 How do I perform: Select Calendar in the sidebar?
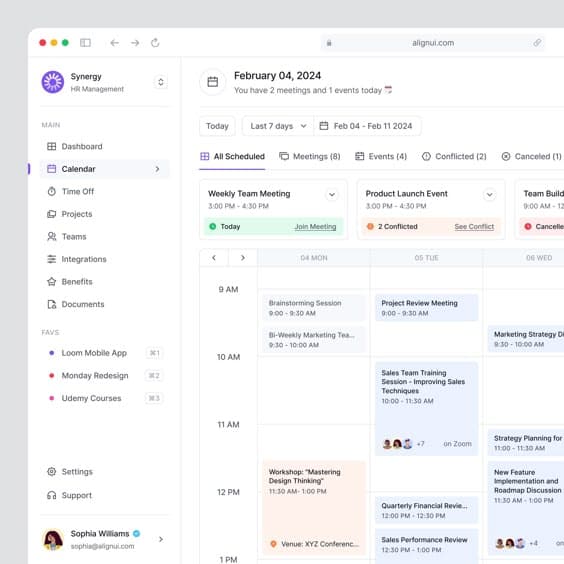pos(104,169)
